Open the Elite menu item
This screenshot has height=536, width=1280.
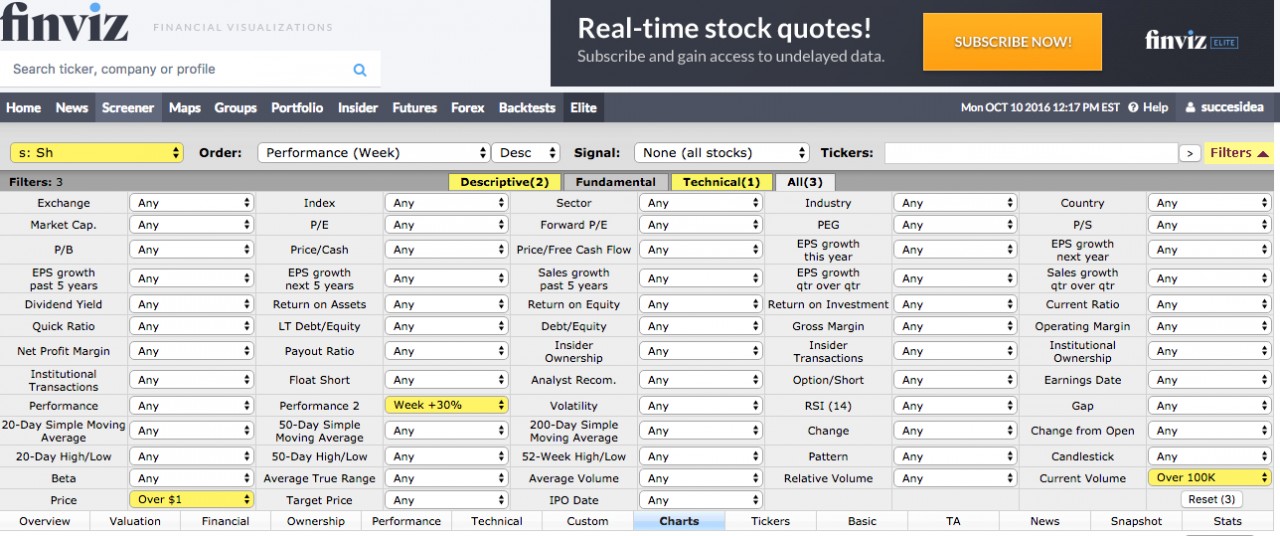(584, 108)
